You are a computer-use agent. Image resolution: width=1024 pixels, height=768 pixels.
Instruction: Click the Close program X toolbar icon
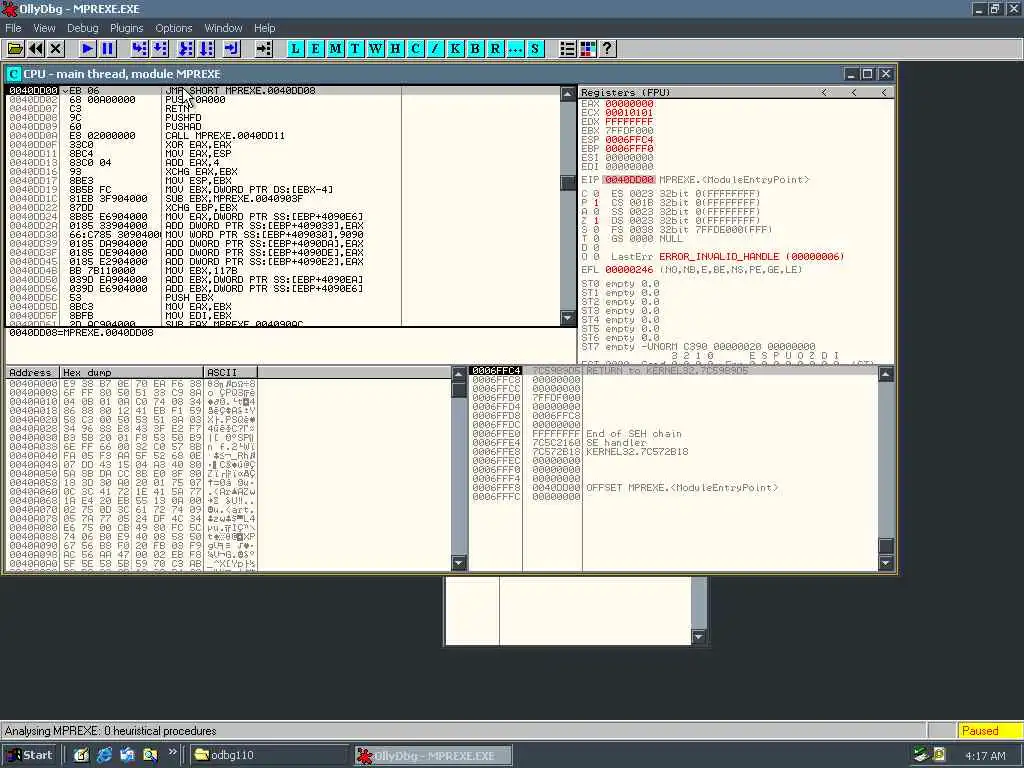point(56,48)
